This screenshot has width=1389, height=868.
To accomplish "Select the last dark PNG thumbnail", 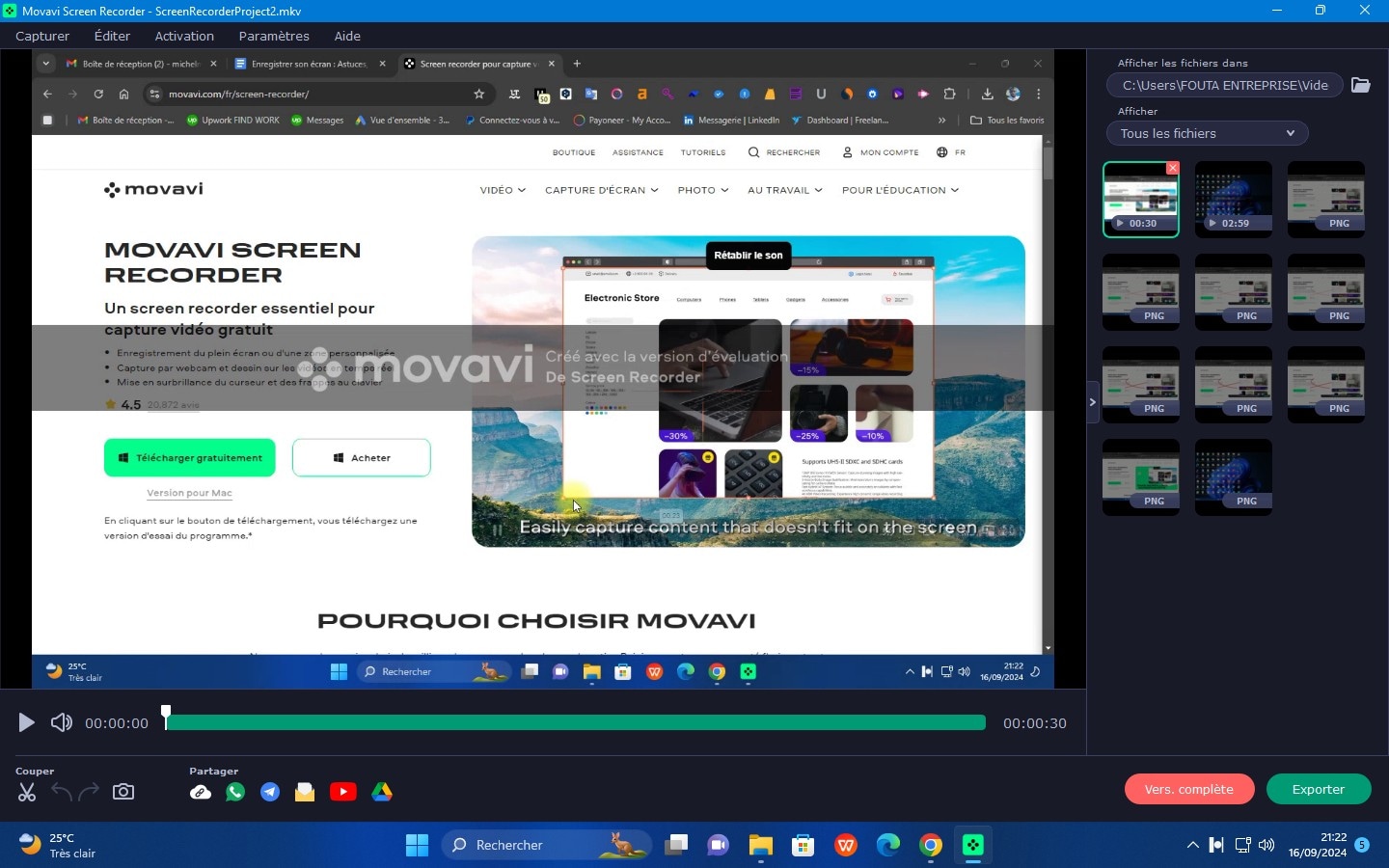I will click(1234, 477).
